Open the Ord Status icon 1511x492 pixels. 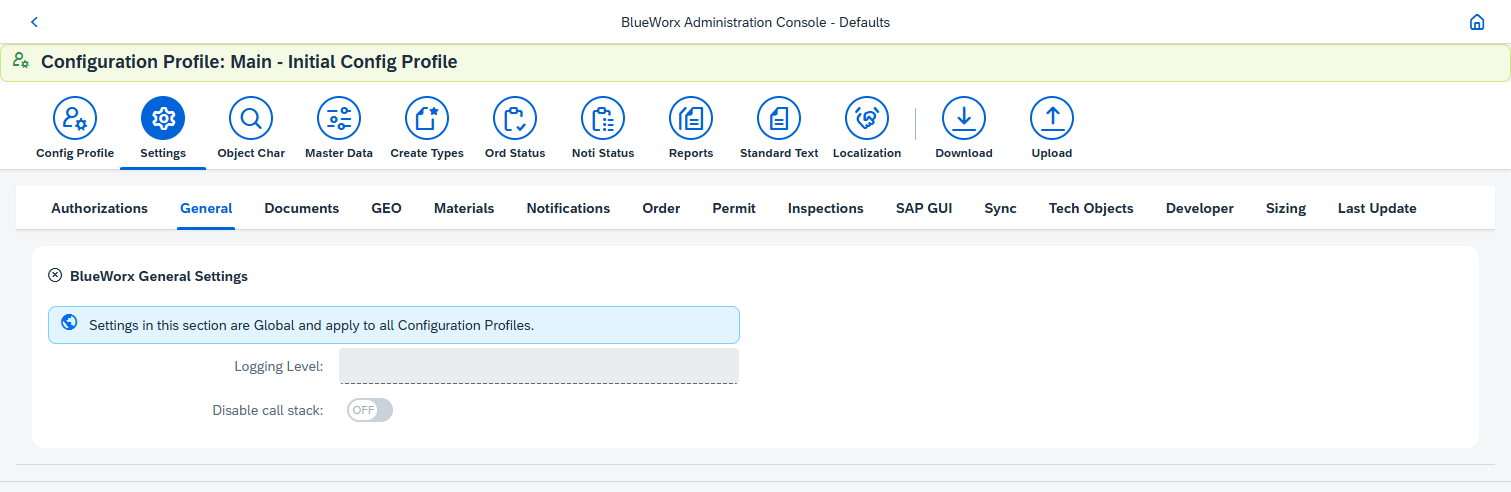pos(515,119)
